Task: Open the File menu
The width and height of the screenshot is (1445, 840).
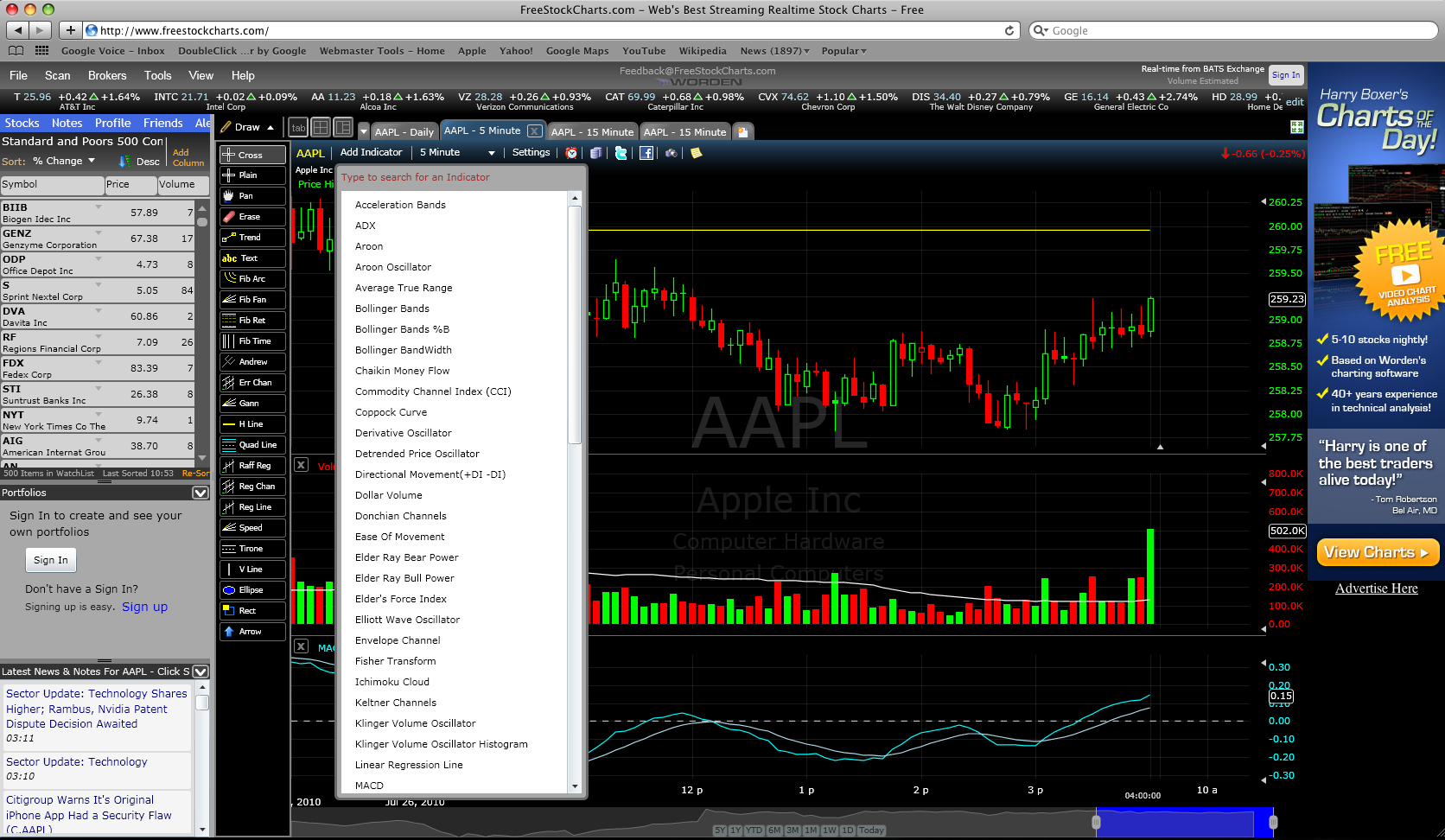Action: (18, 76)
